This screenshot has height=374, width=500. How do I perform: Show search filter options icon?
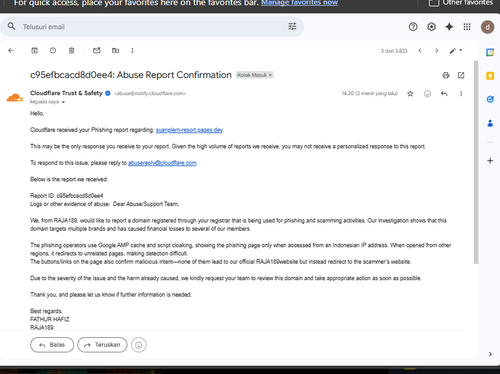(x=292, y=26)
